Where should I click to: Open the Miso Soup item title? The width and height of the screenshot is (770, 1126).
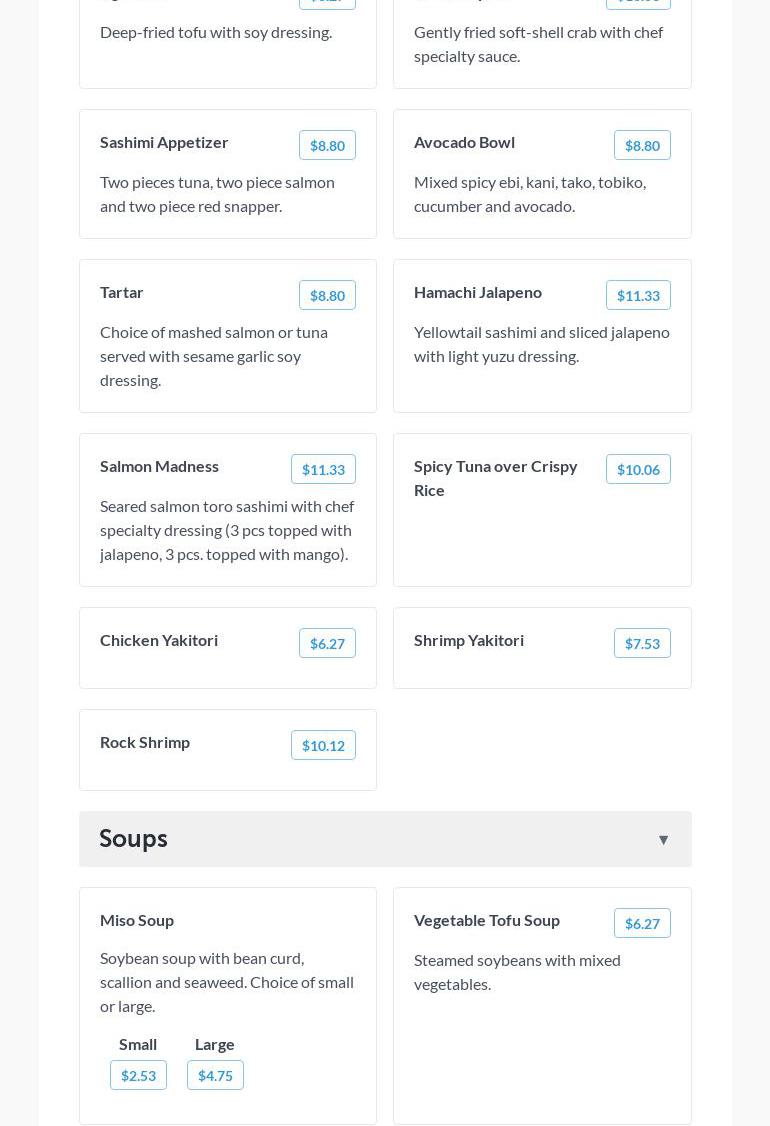(137, 920)
